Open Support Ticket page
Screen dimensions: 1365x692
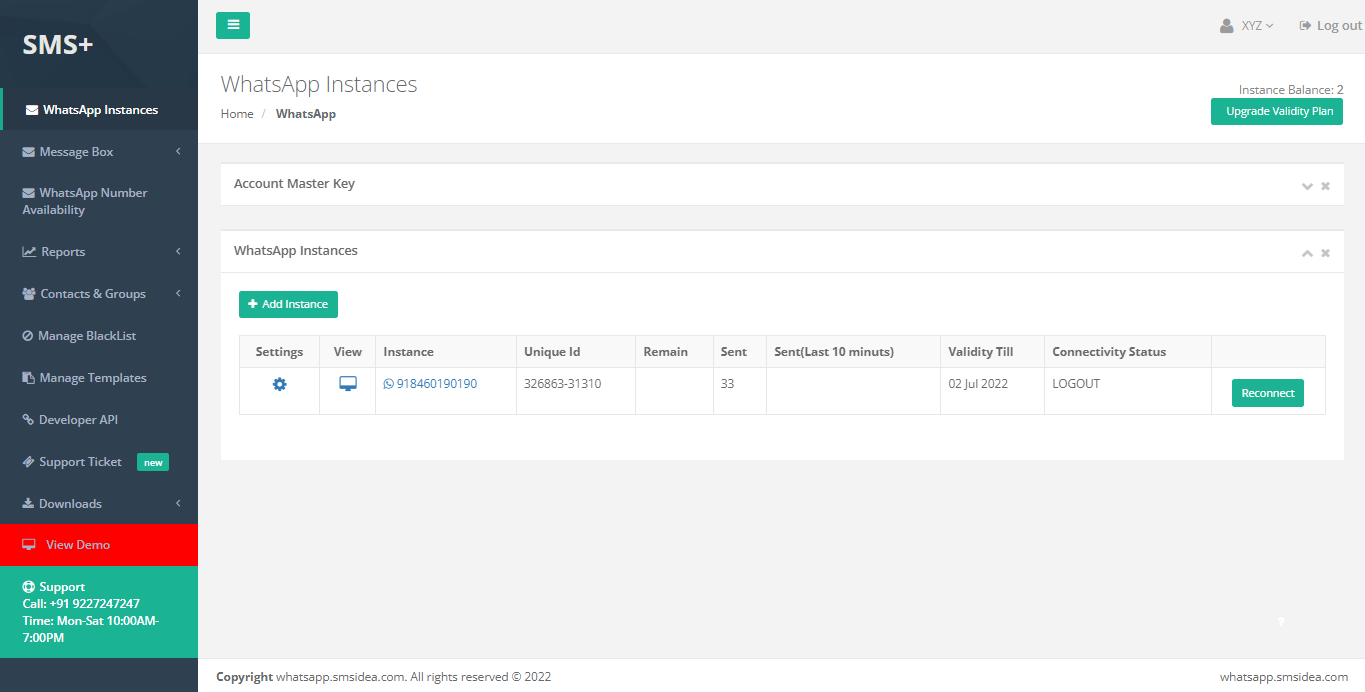[99, 462]
